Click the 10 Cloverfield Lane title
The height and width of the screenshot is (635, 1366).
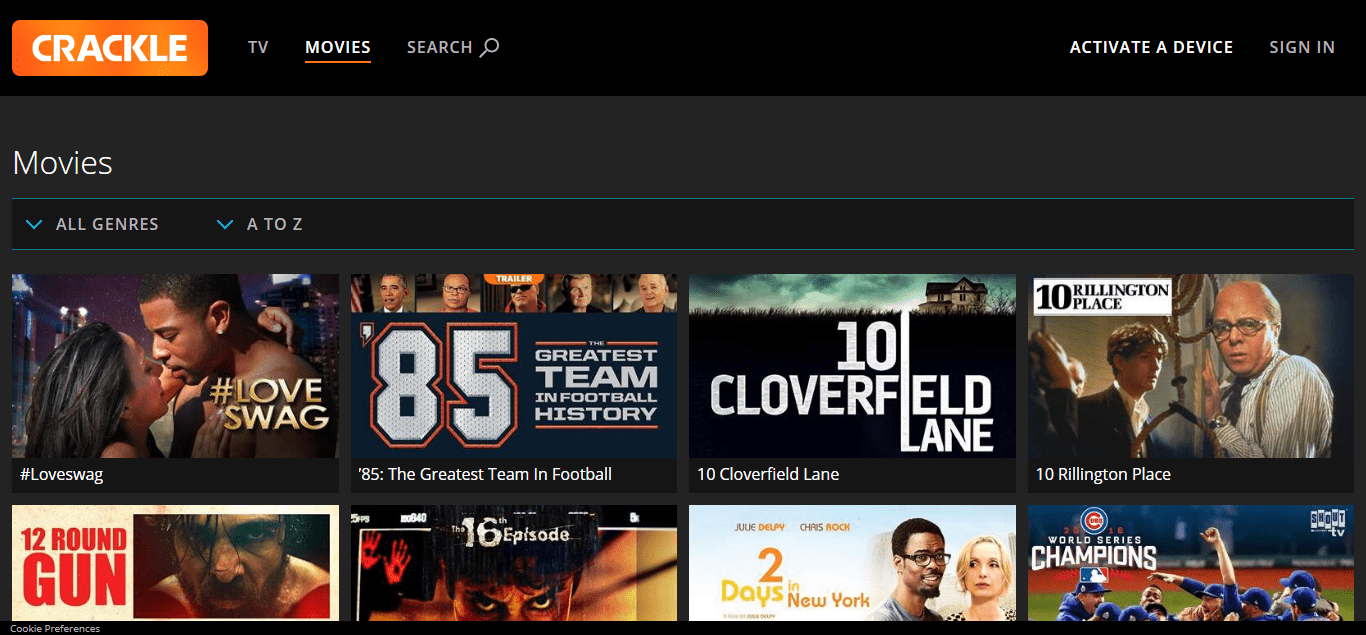point(768,474)
